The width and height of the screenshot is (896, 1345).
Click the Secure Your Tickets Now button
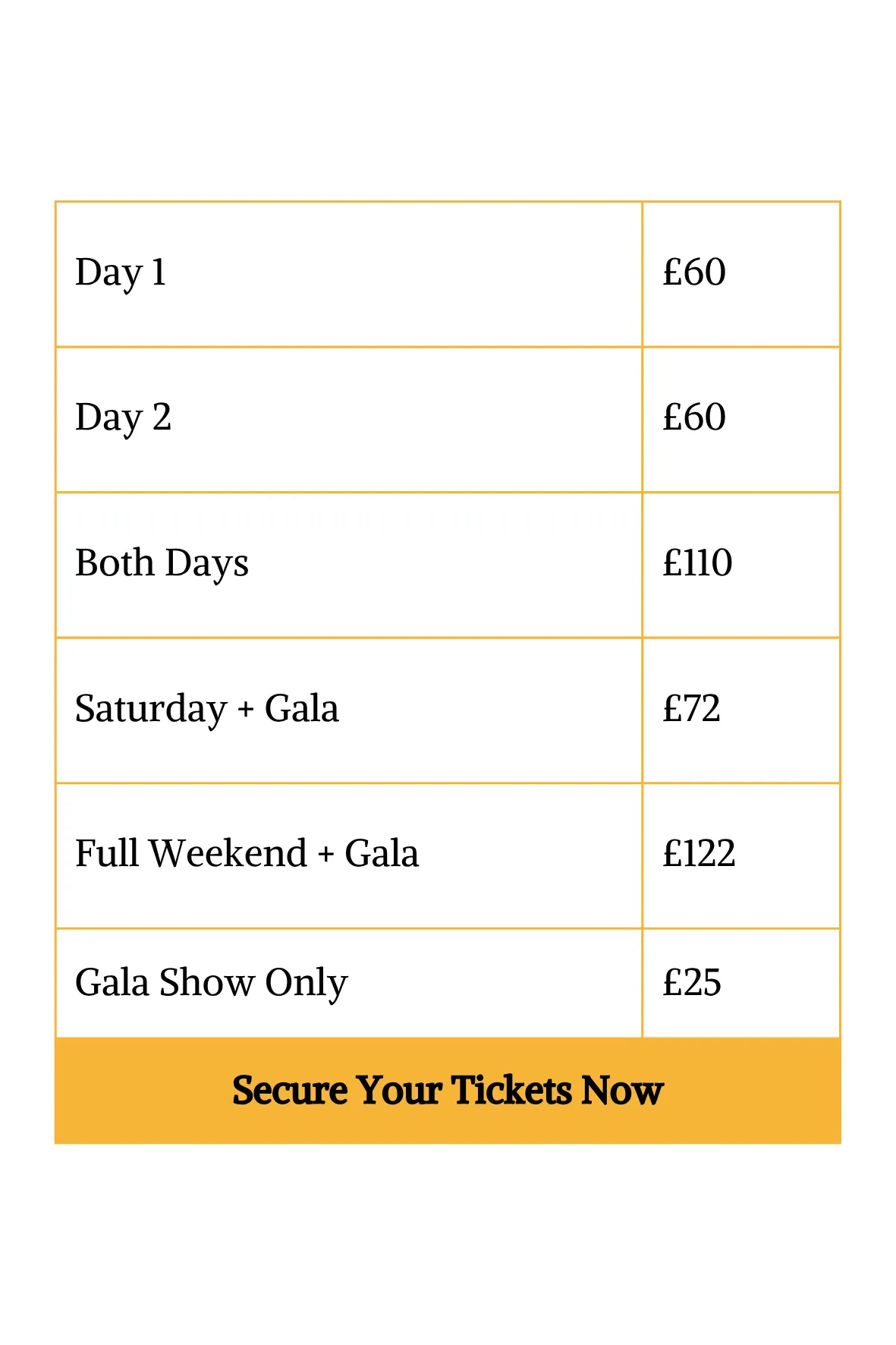(x=448, y=1090)
